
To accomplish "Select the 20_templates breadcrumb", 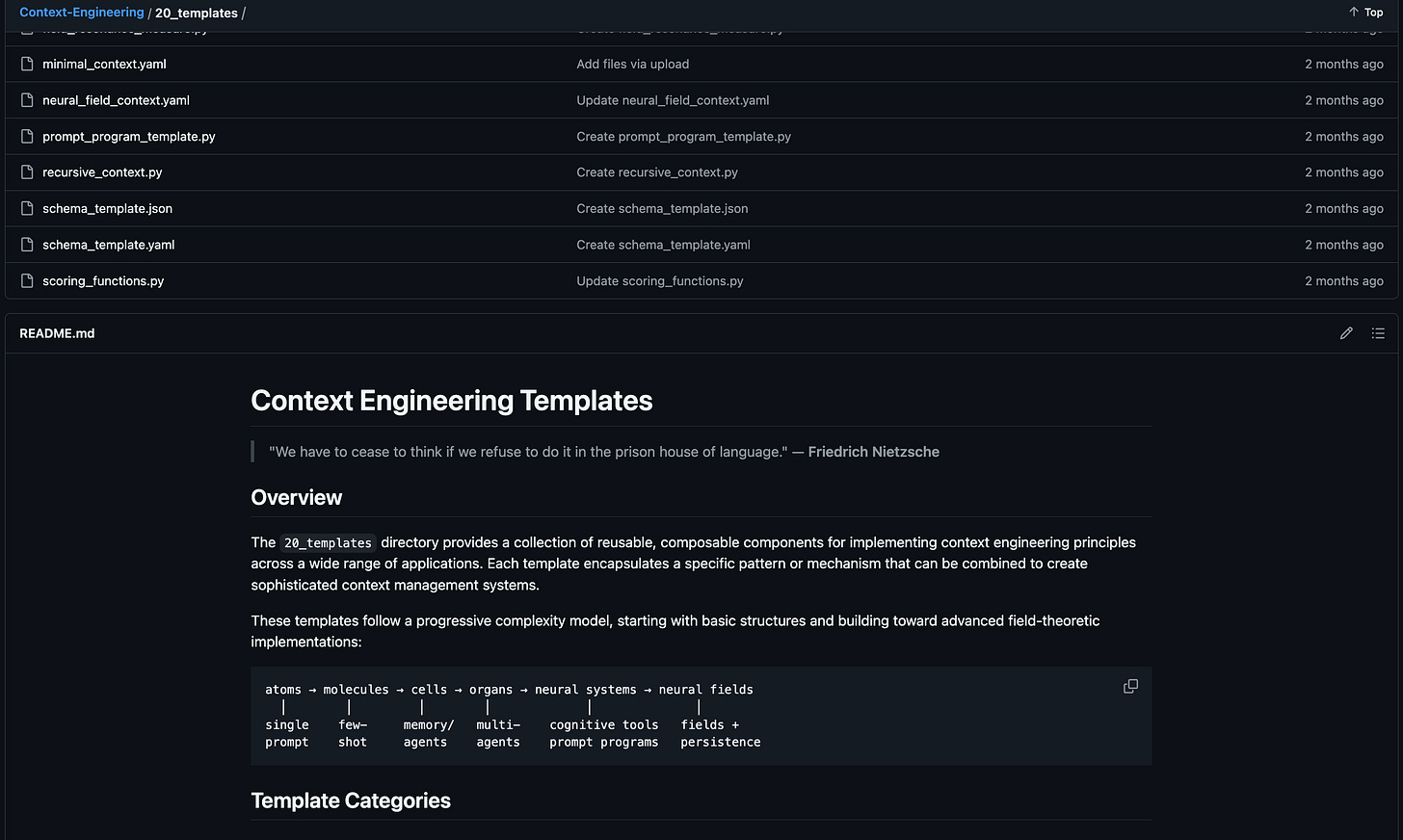I will pos(197,13).
